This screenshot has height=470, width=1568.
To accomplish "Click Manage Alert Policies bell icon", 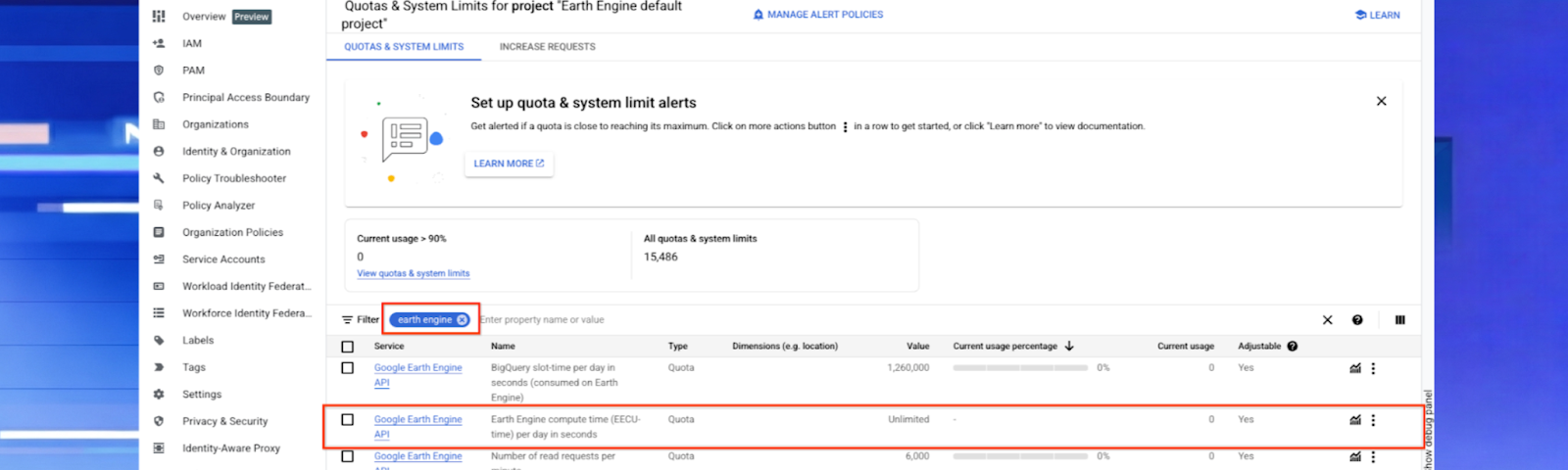I will pos(758,15).
